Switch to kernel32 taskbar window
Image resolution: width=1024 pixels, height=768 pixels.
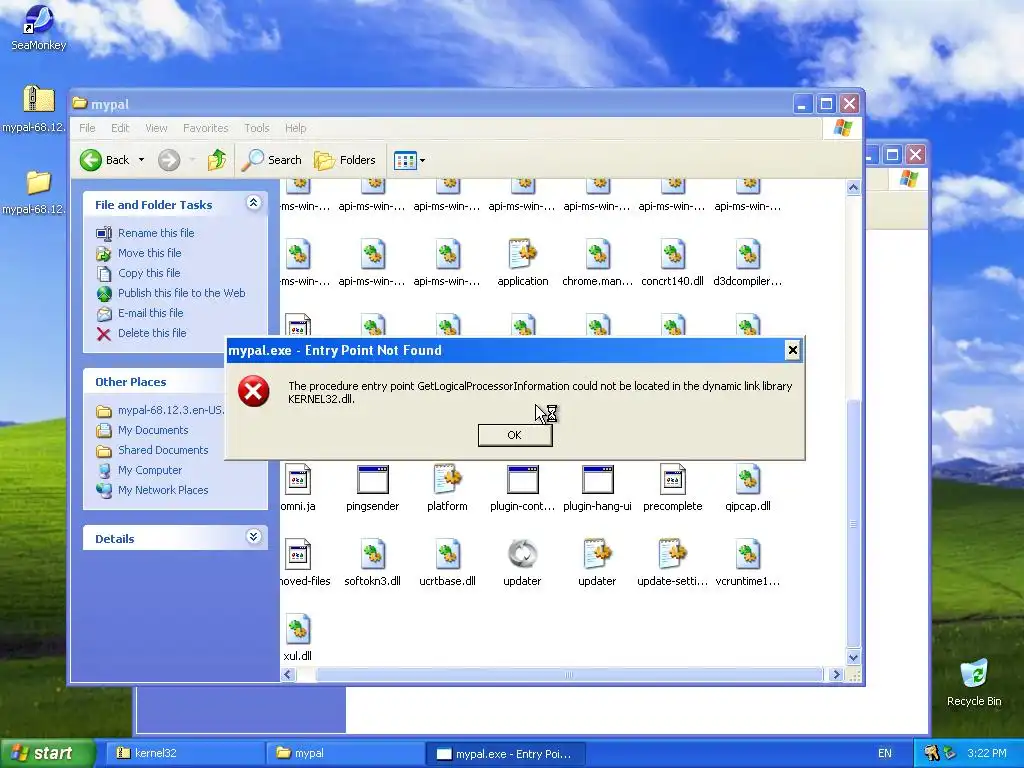coord(184,753)
